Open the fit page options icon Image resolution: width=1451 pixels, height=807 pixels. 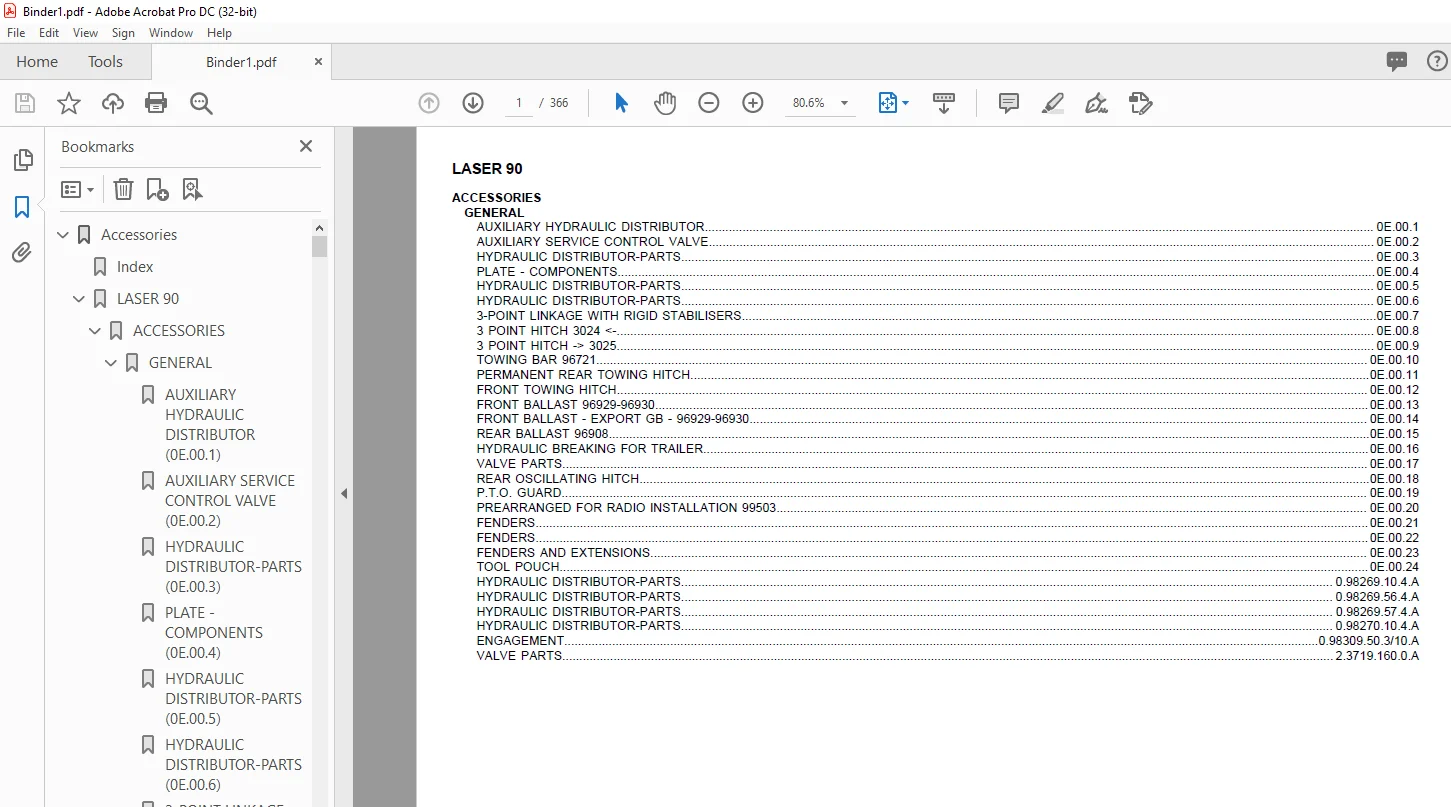coord(893,103)
